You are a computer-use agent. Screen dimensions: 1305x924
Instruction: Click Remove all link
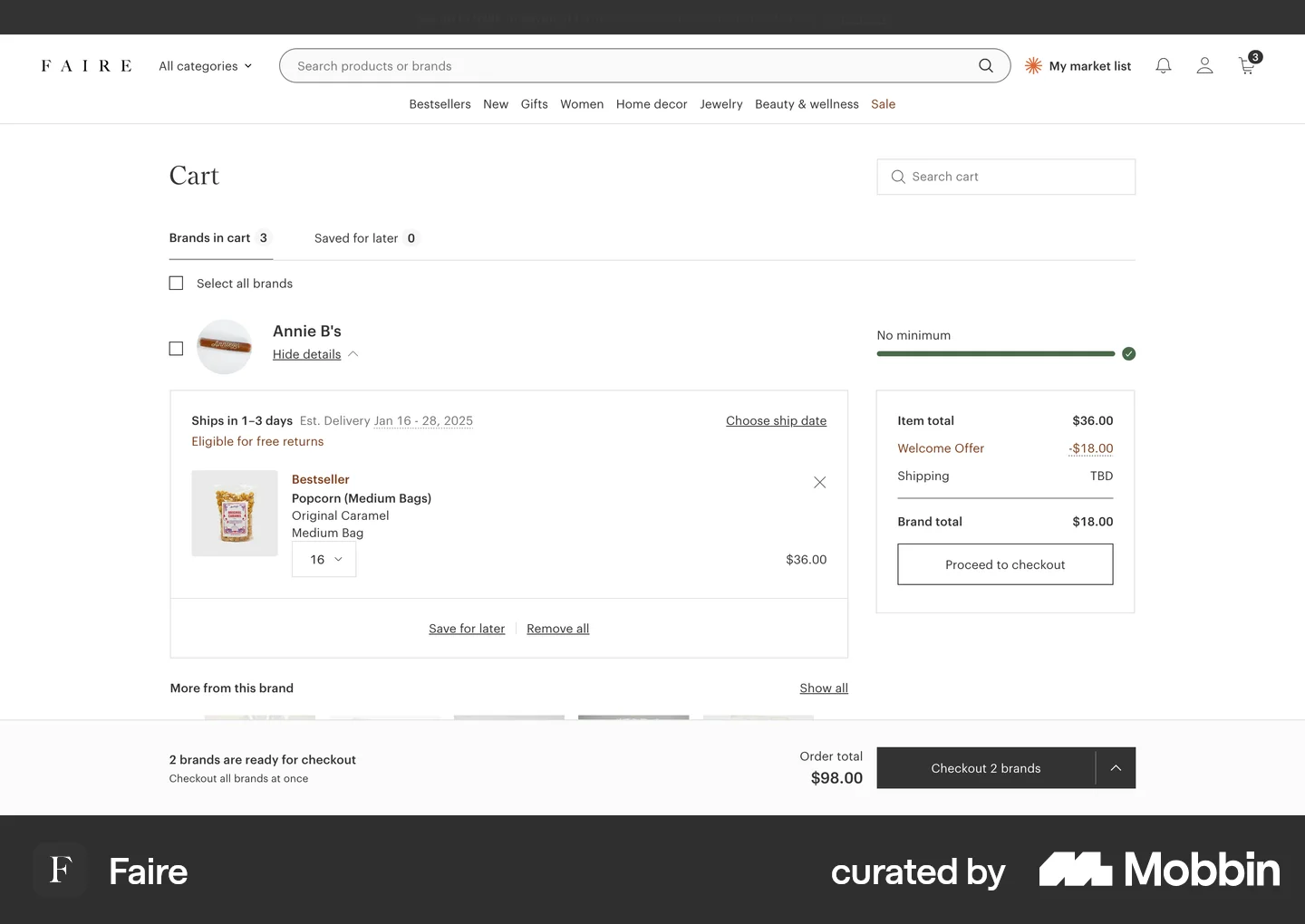[558, 629]
